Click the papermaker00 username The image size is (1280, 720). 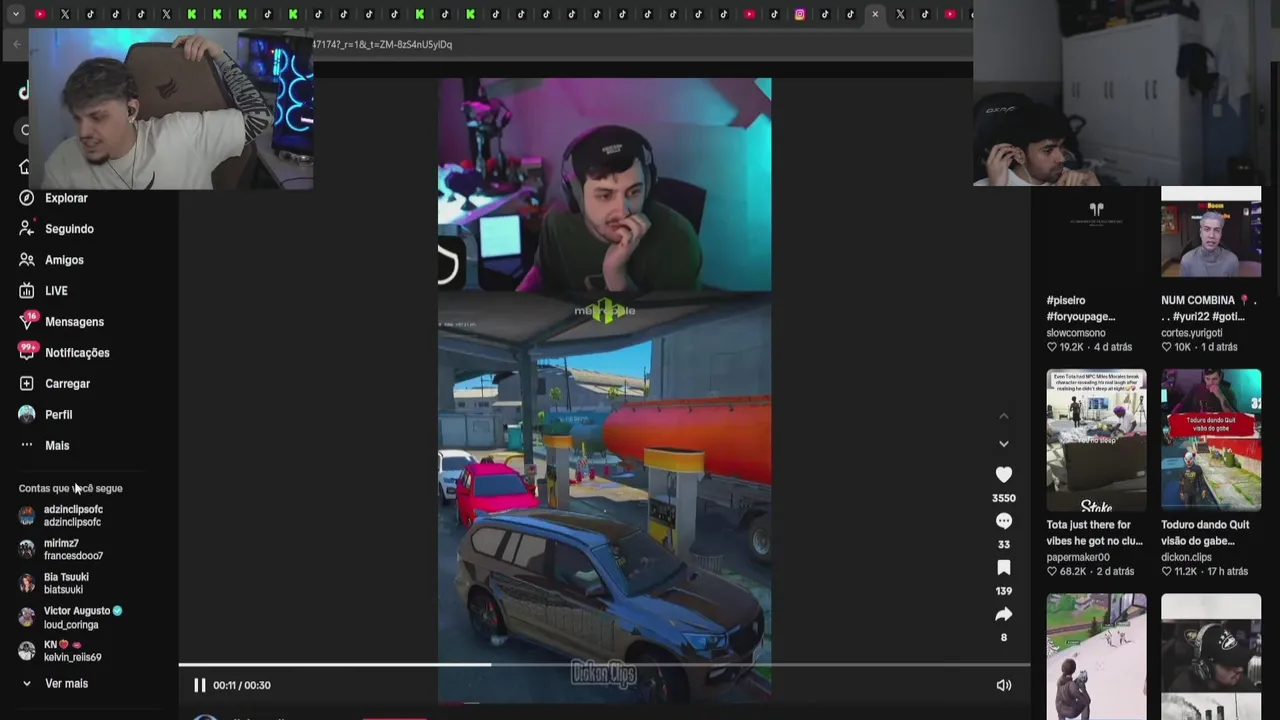click(x=1078, y=557)
